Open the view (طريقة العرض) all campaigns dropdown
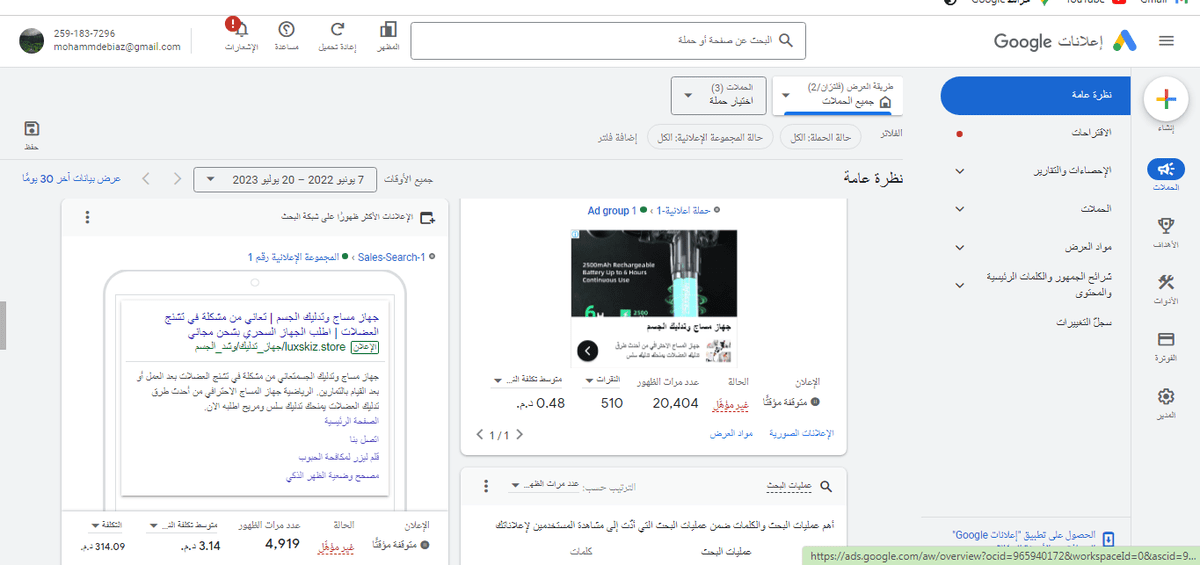 click(x=838, y=95)
